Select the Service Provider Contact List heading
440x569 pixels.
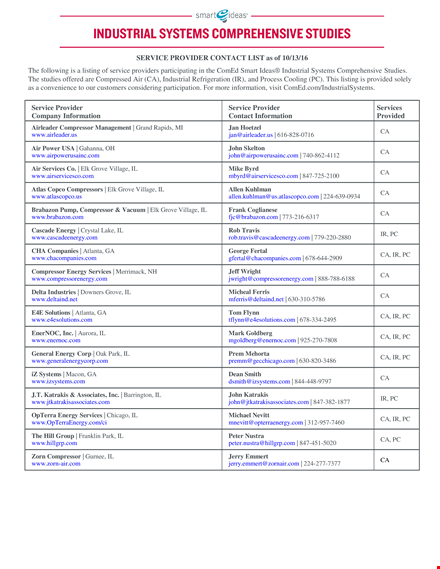[x=222, y=58]
